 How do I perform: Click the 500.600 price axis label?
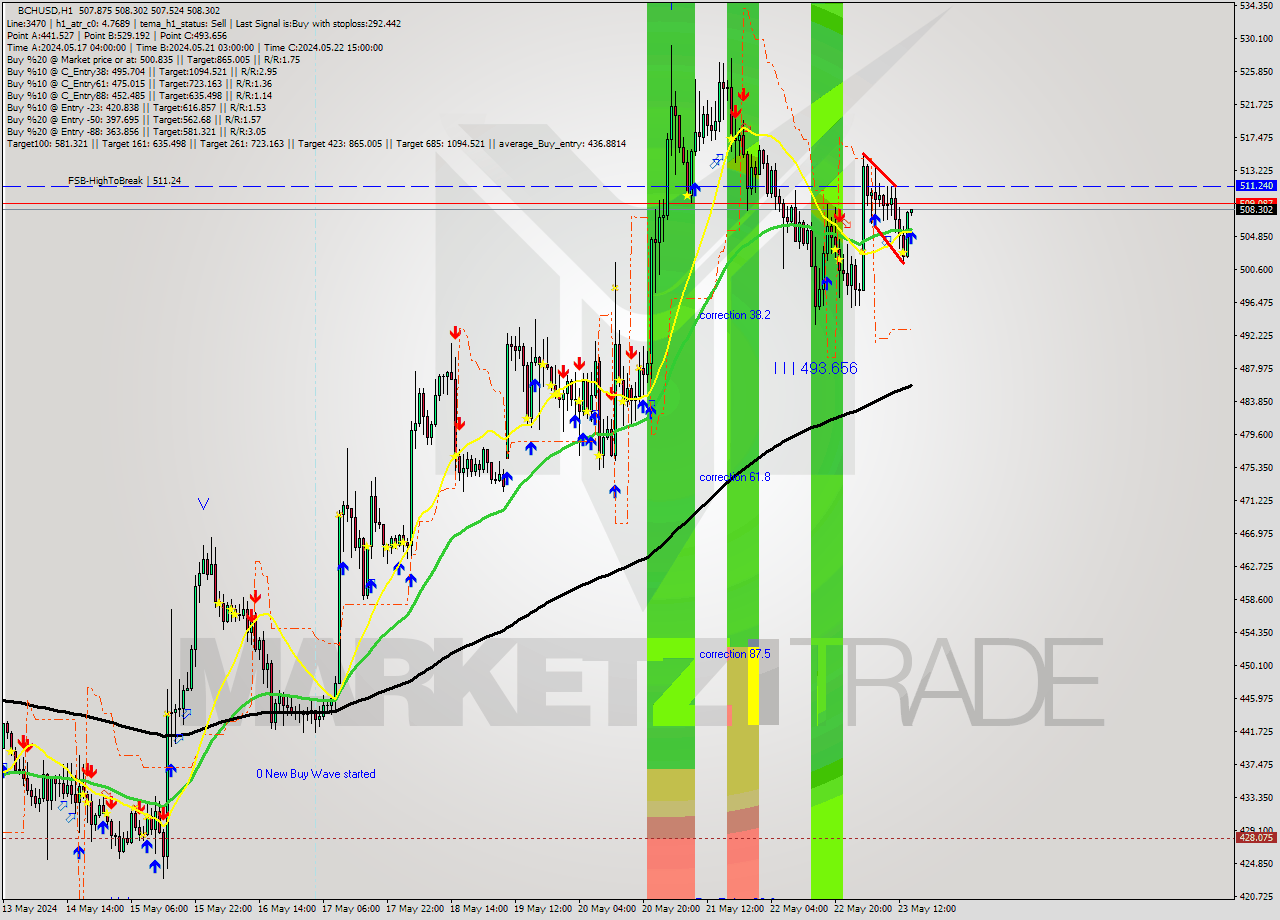click(1255, 269)
